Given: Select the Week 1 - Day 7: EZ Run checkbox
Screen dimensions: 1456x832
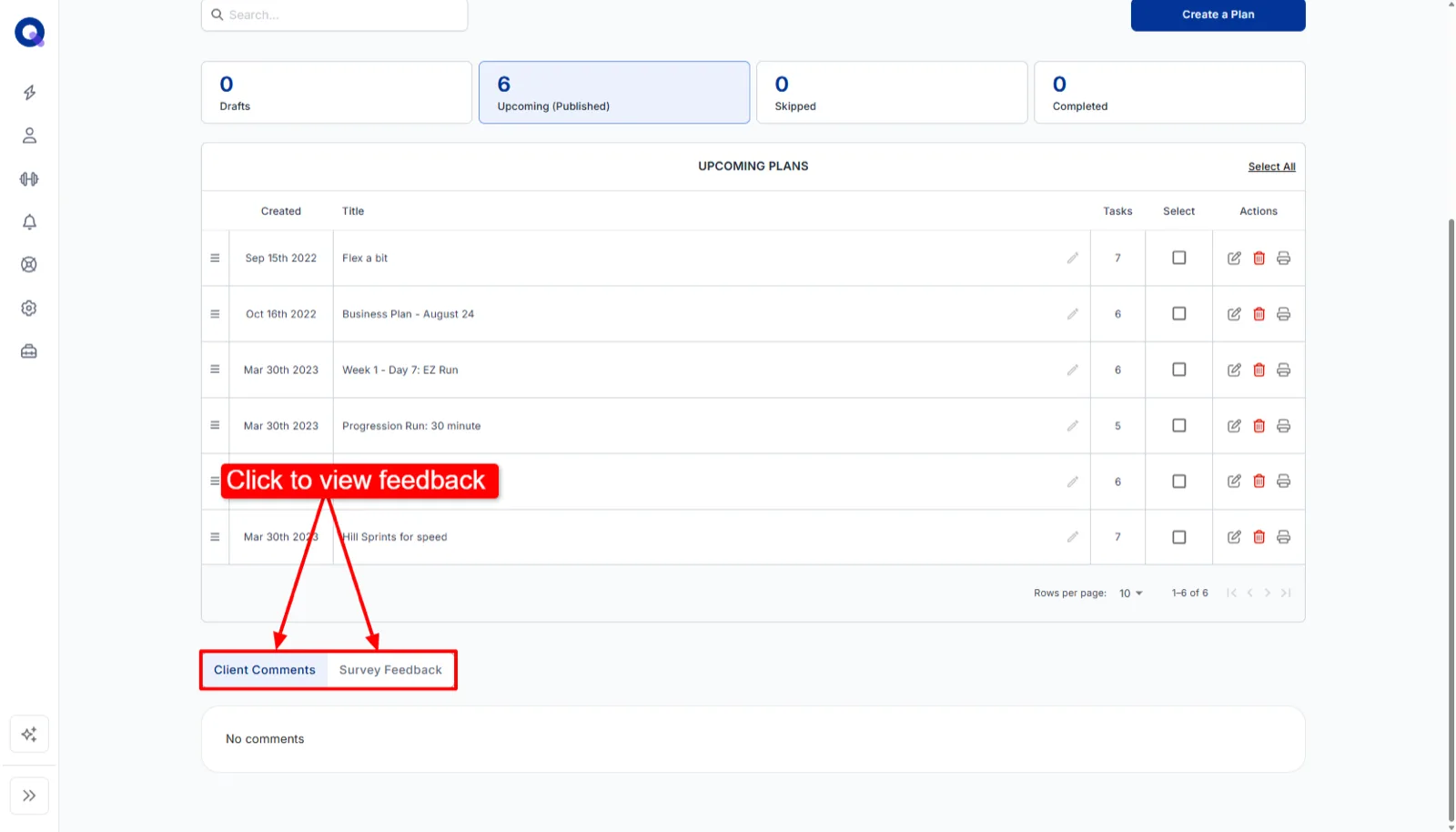Looking at the screenshot, I should (x=1179, y=370).
